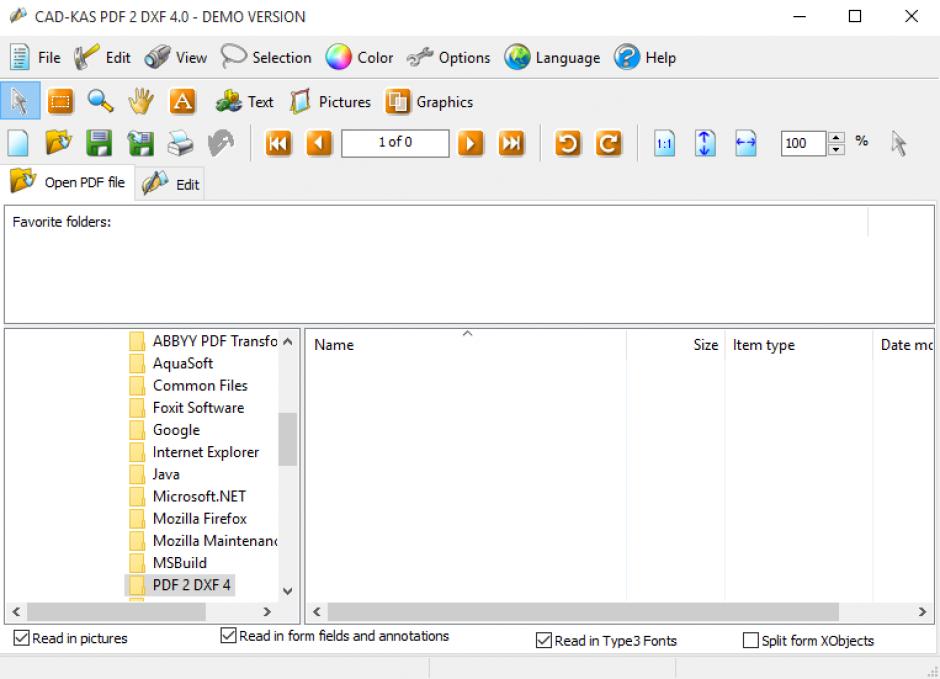Screen dimensions: 940x679
Task: Sort file list by Size column
Action: [676, 345]
